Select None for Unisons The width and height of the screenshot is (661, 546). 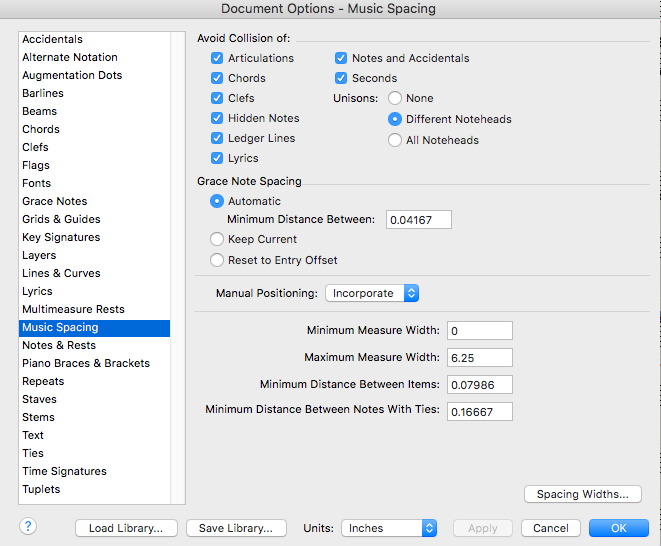tap(395, 98)
